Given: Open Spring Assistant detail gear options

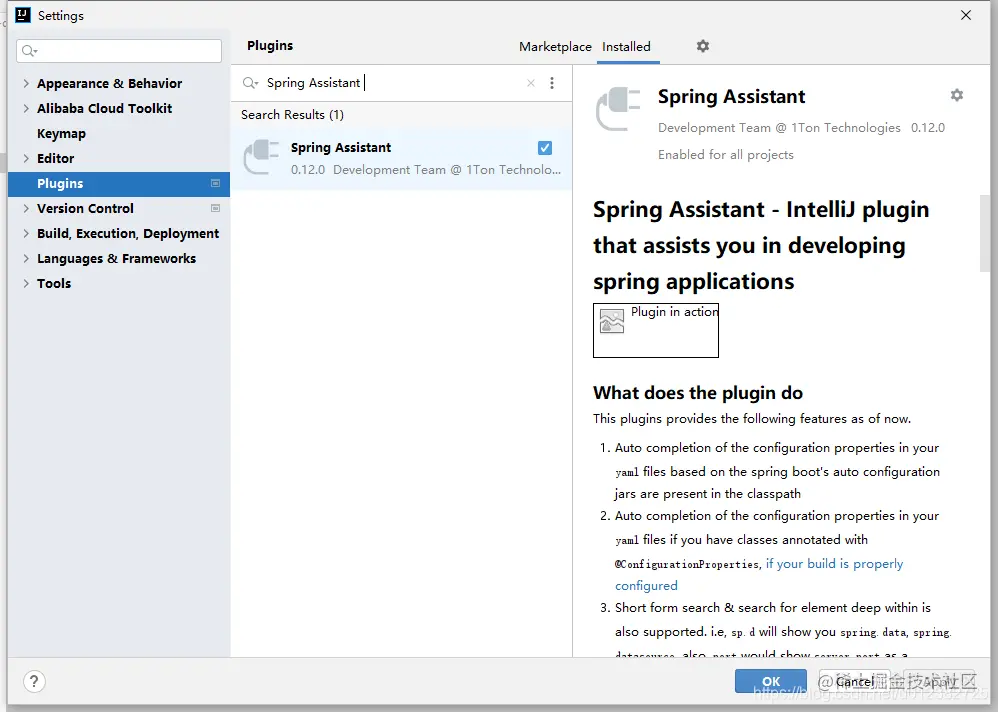Looking at the screenshot, I should [957, 95].
